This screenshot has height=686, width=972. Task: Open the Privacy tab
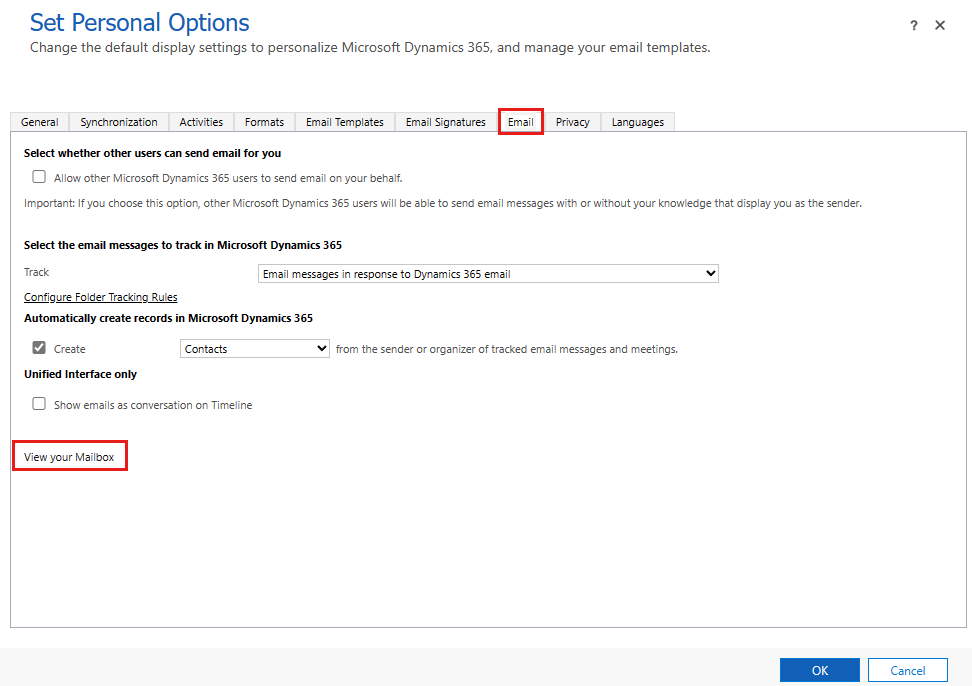573,122
